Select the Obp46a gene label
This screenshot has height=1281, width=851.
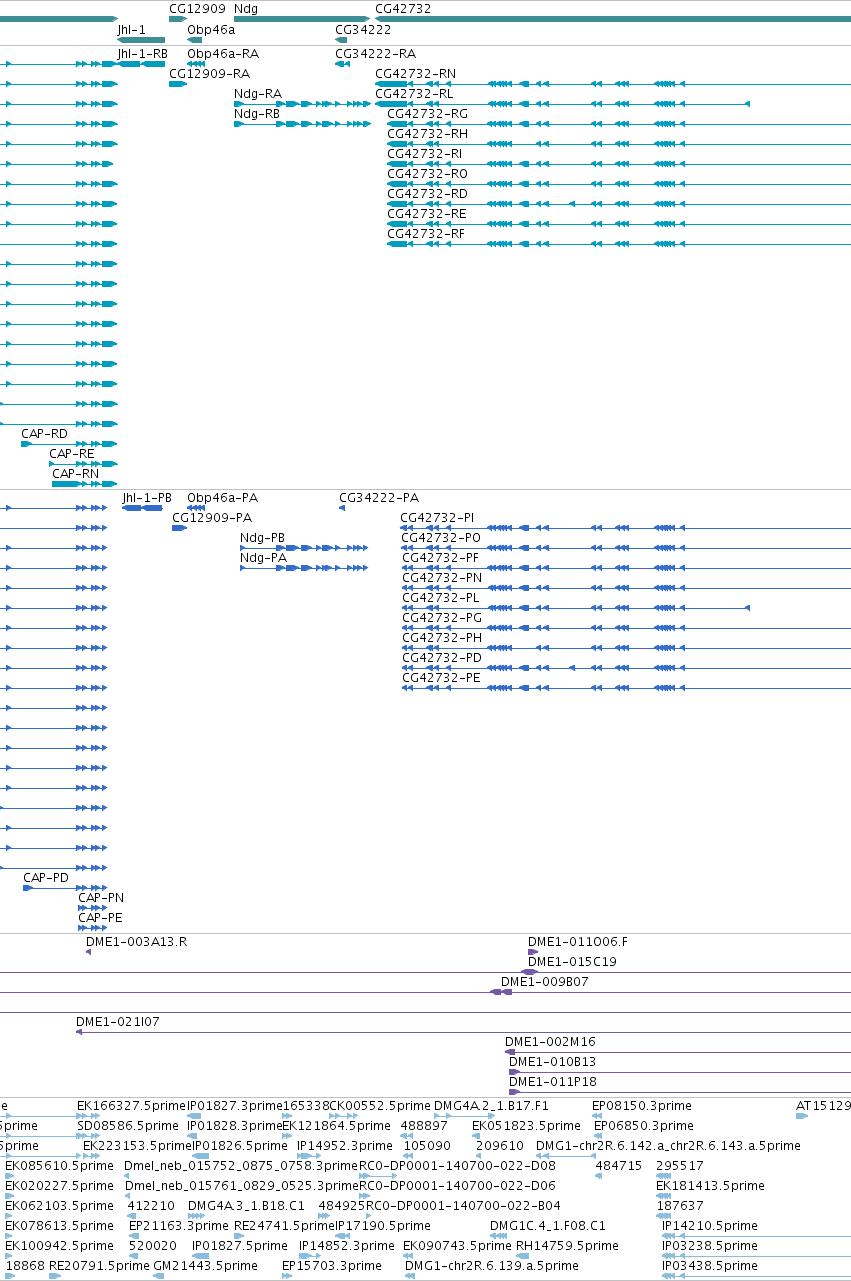click(x=211, y=30)
